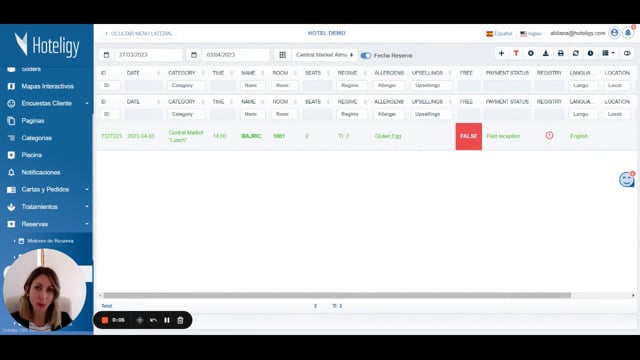Click the Paid reception status
The image size is (640, 360).
pyautogui.click(x=503, y=136)
